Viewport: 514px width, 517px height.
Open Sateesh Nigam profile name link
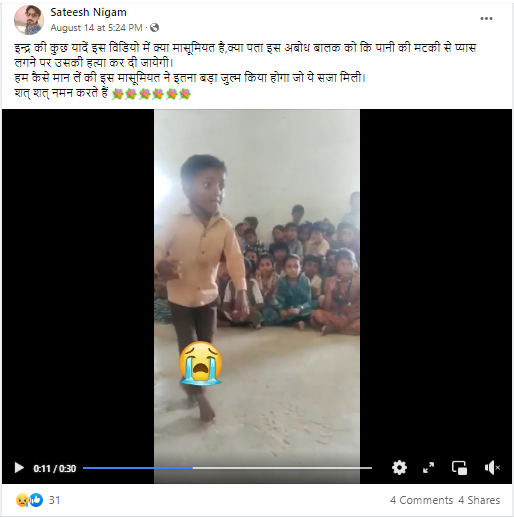88,12
